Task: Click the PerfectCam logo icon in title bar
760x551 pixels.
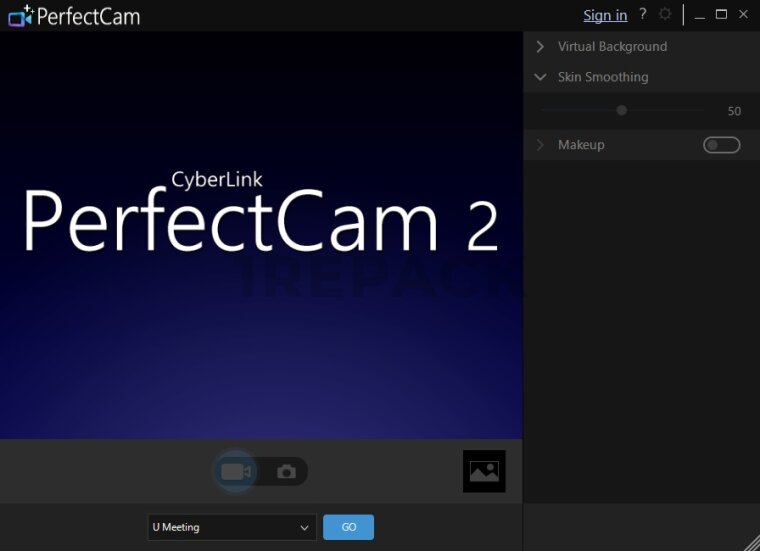Action: 20,16
